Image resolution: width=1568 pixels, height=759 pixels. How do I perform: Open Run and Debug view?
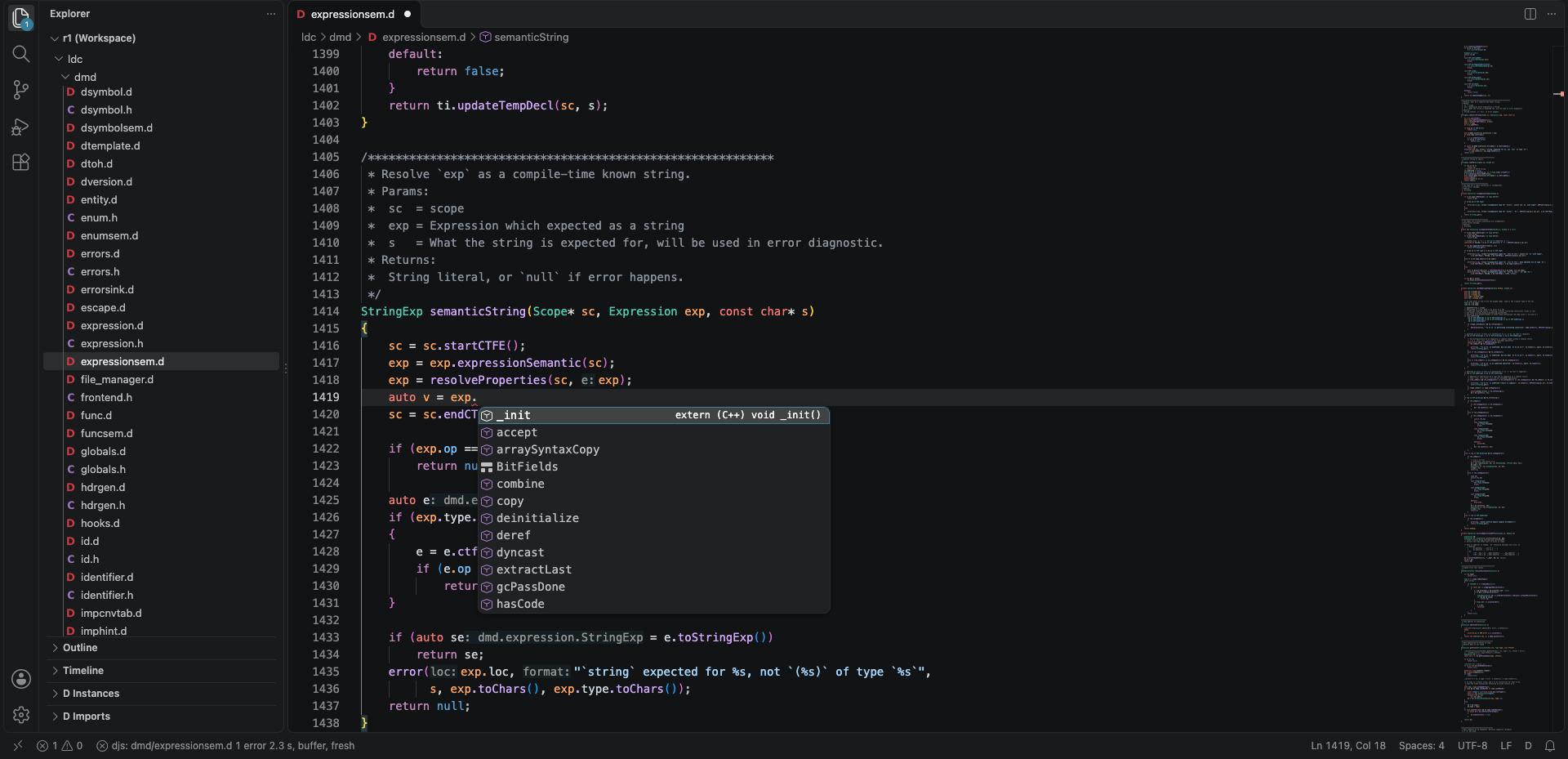coord(21,126)
